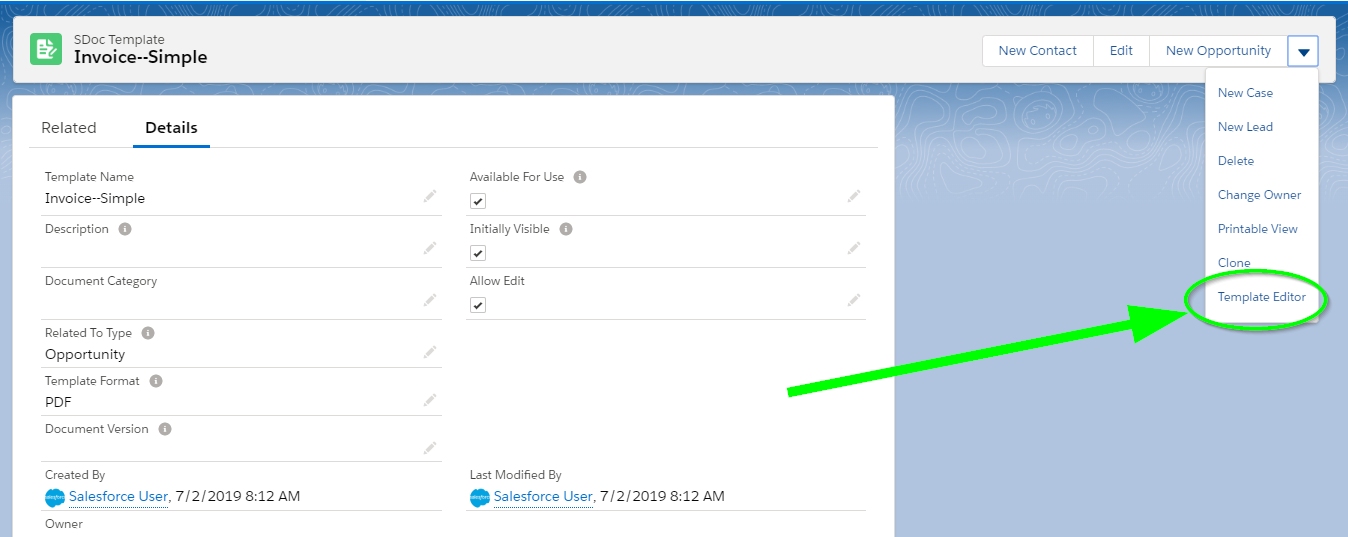Toggle the Initially Visible checkbox
The height and width of the screenshot is (537, 1348).
pyautogui.click(x=478, y=253)
